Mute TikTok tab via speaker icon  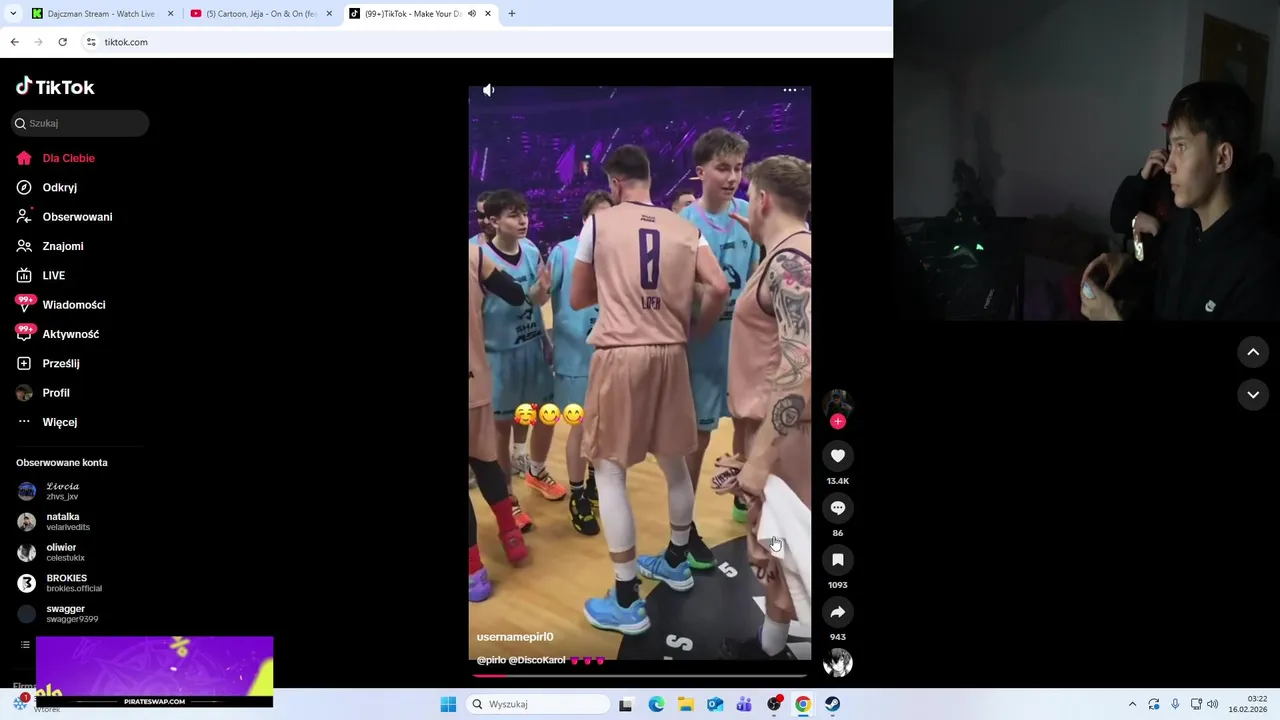point(472,14)
